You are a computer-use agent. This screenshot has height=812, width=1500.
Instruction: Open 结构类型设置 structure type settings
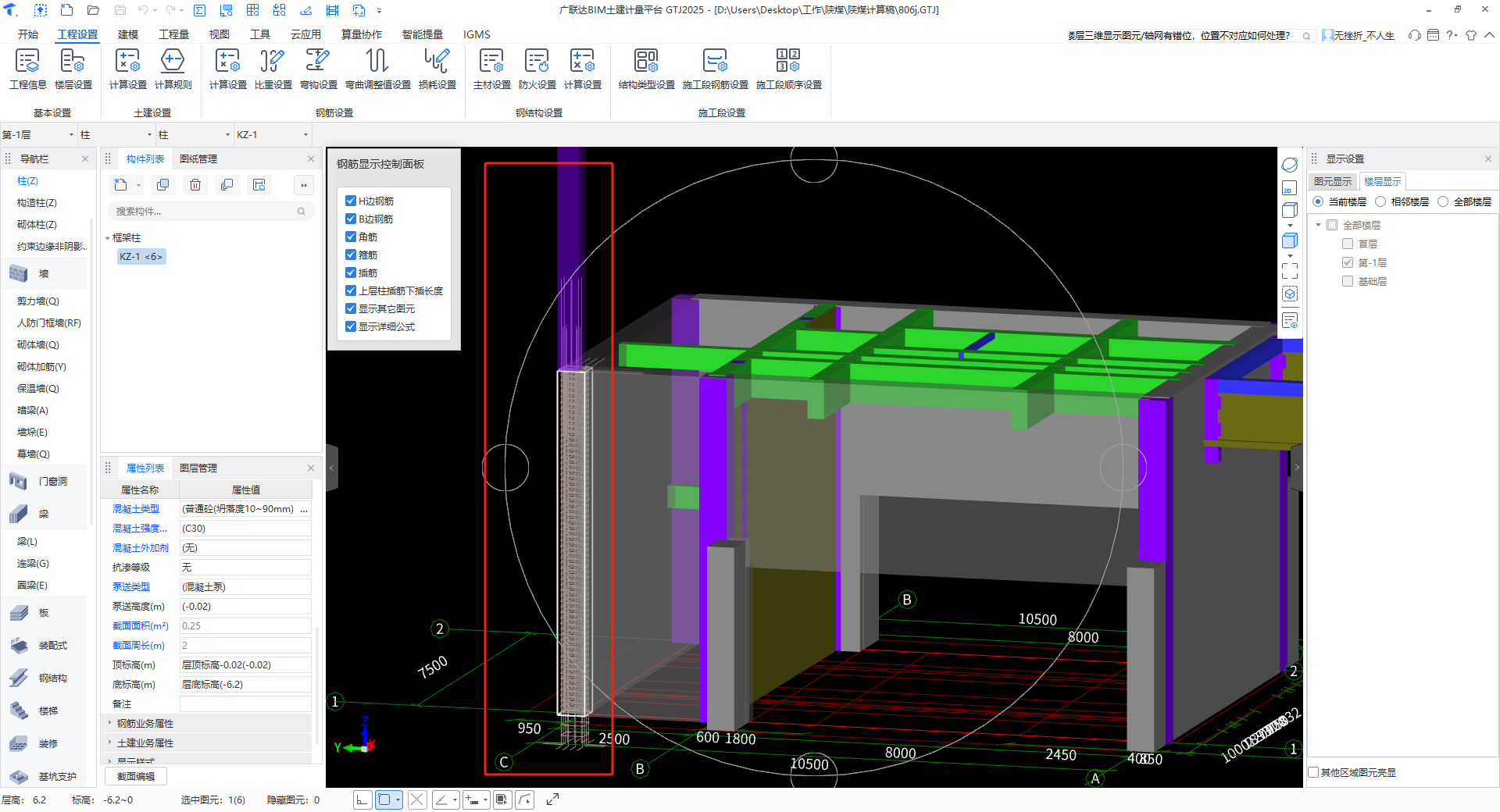click(646, 69)
